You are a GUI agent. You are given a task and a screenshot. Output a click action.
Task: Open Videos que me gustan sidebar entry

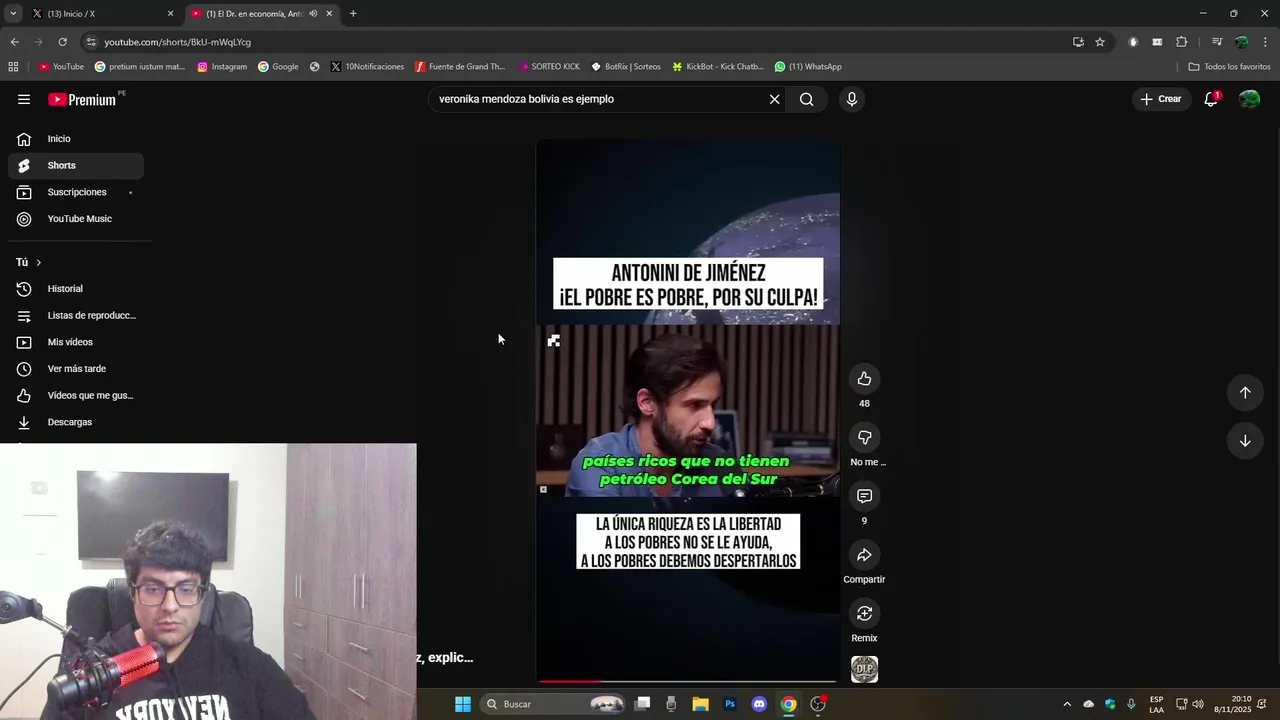76,395
